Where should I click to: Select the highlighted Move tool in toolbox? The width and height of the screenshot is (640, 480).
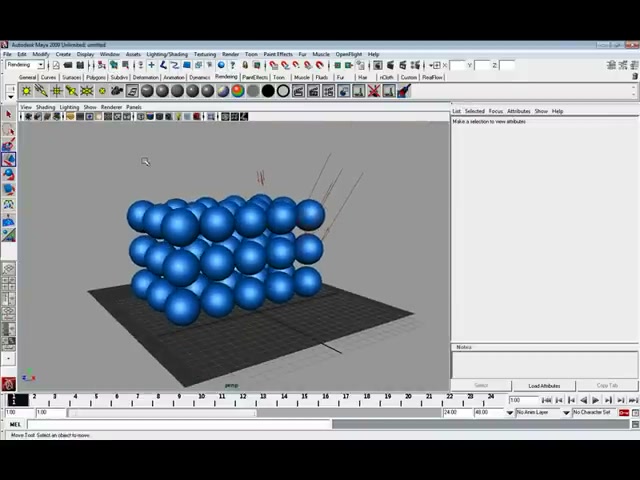(9, 159)
